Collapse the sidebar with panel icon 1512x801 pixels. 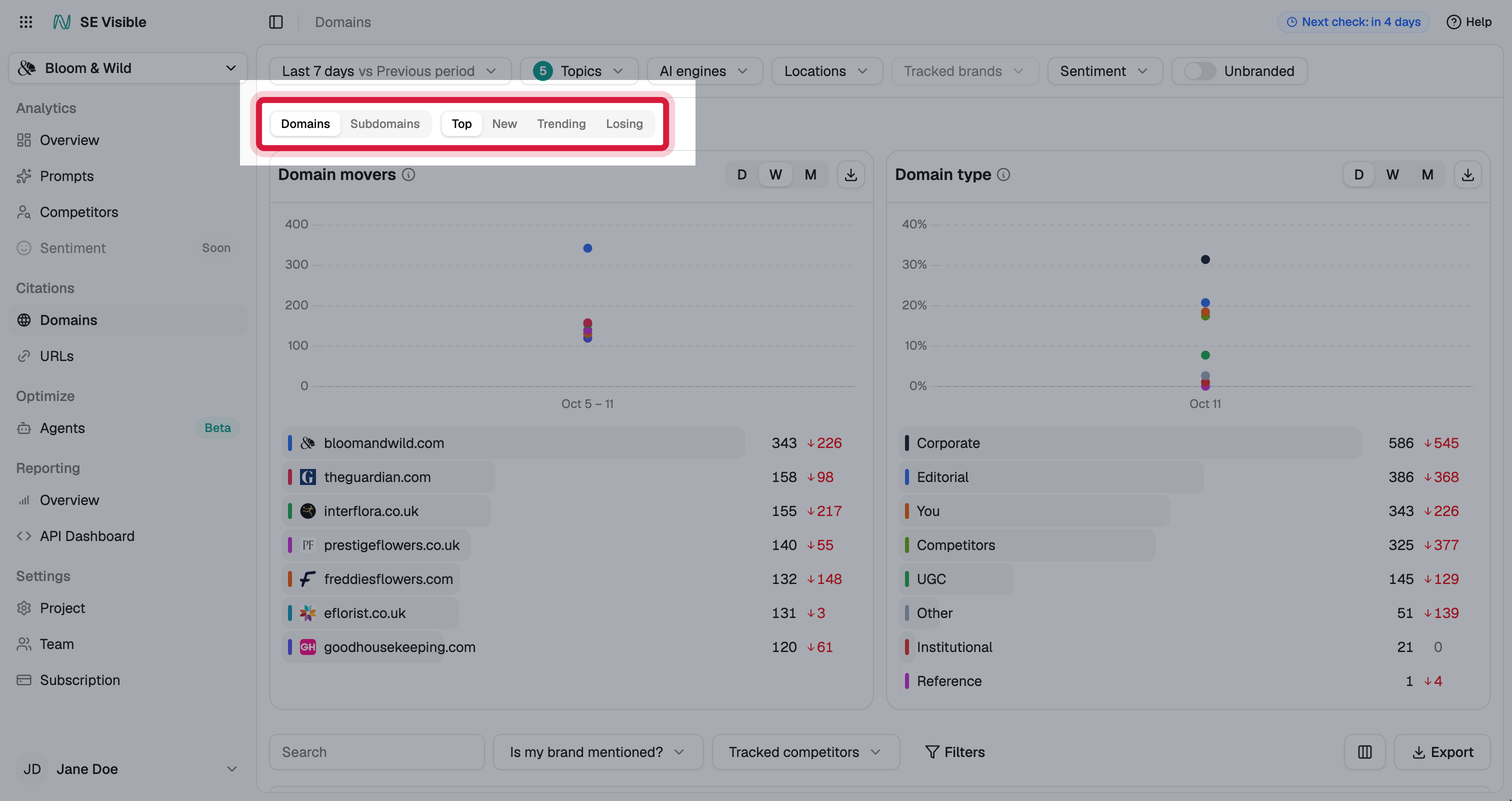276,21
